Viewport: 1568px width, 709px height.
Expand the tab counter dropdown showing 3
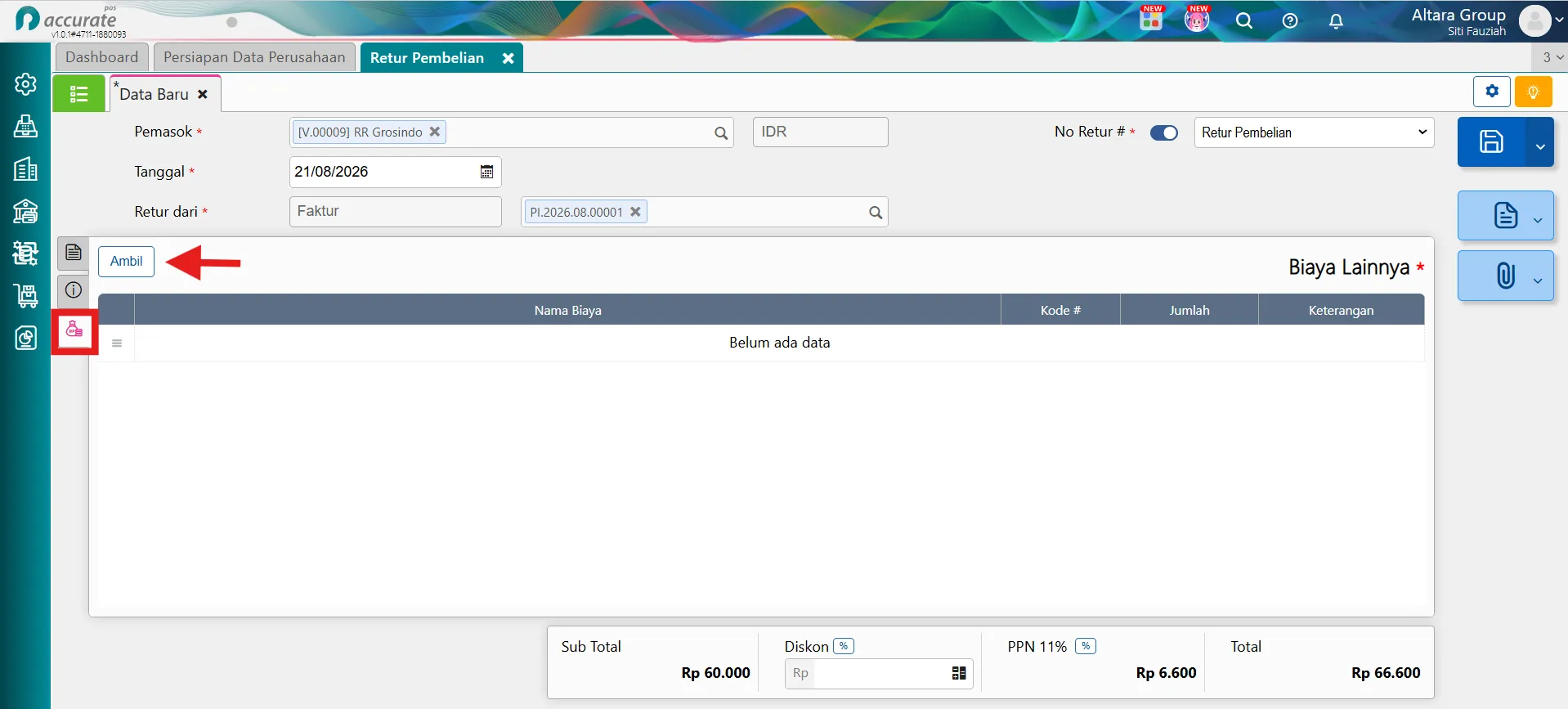[1552, 57]
